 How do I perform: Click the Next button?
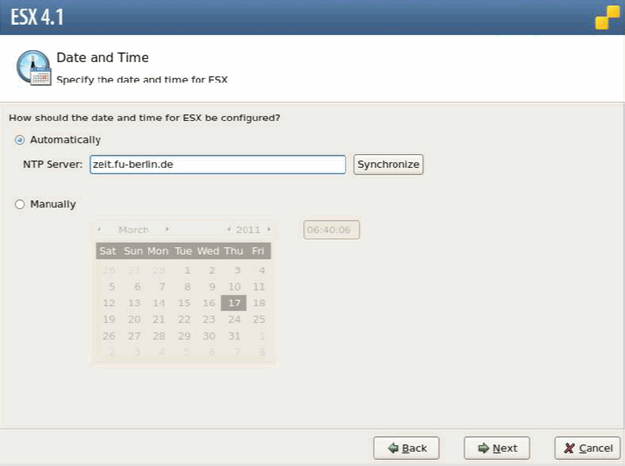point(497,448)
